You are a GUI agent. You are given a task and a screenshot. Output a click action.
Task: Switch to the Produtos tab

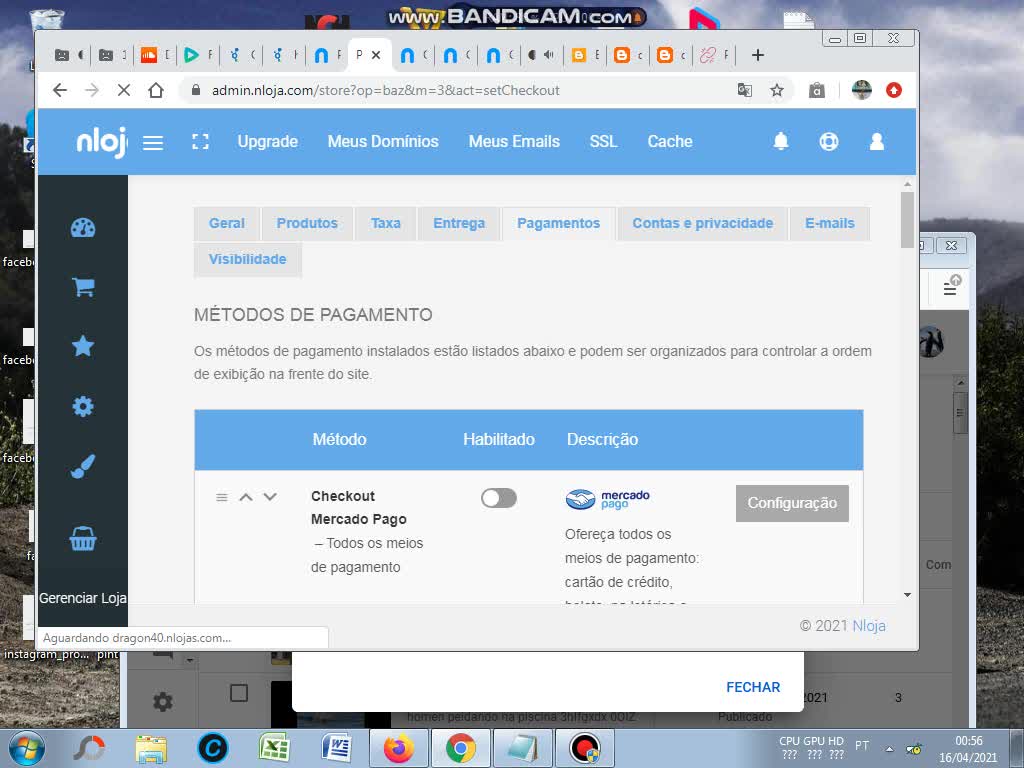coord(307,223)
